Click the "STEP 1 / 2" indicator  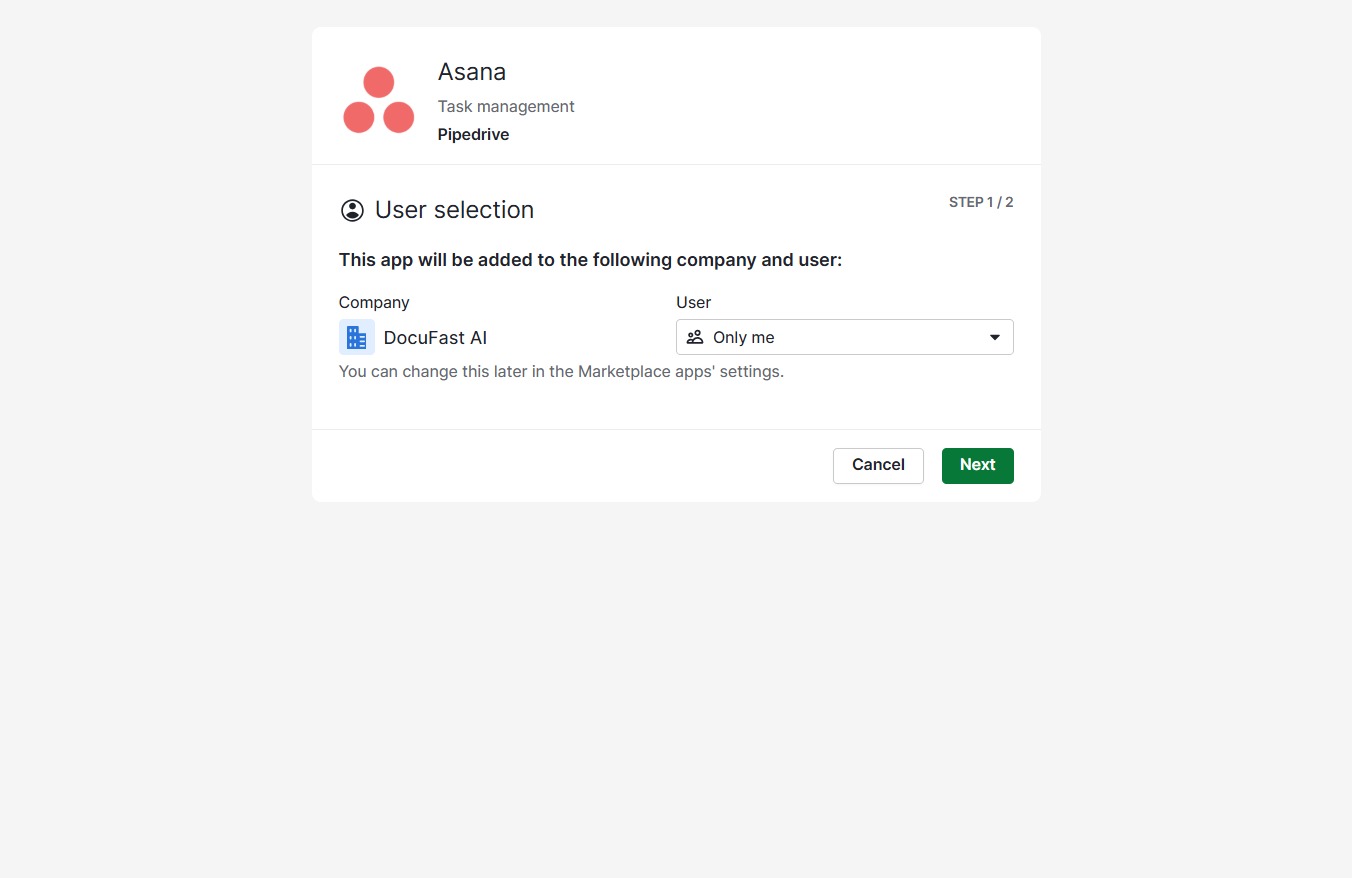point(981,202)
